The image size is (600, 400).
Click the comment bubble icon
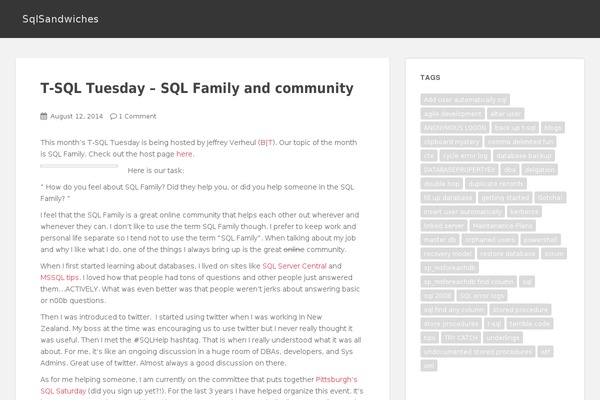[113, 116]
